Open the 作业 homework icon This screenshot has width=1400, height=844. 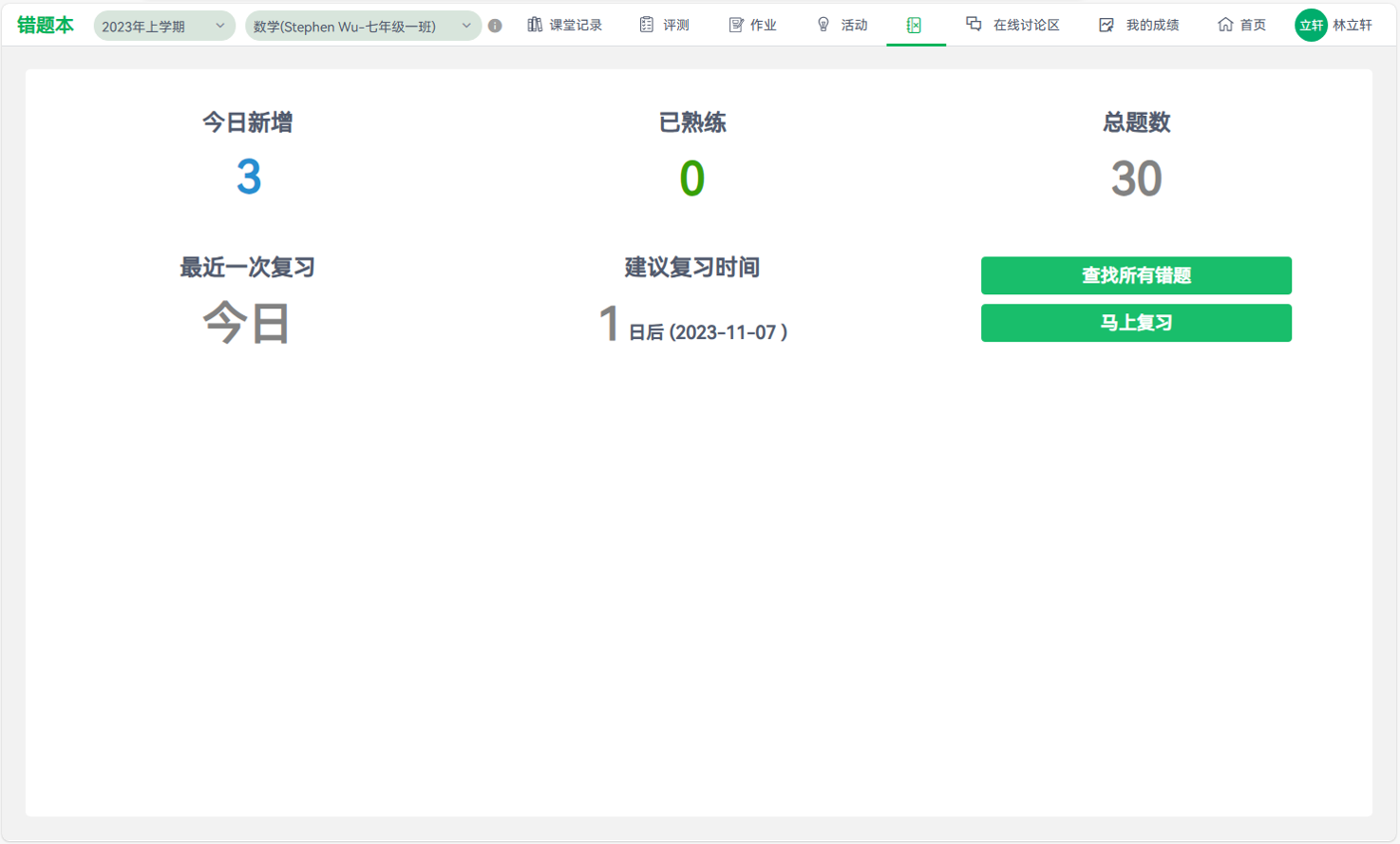(x=736, y=25)
